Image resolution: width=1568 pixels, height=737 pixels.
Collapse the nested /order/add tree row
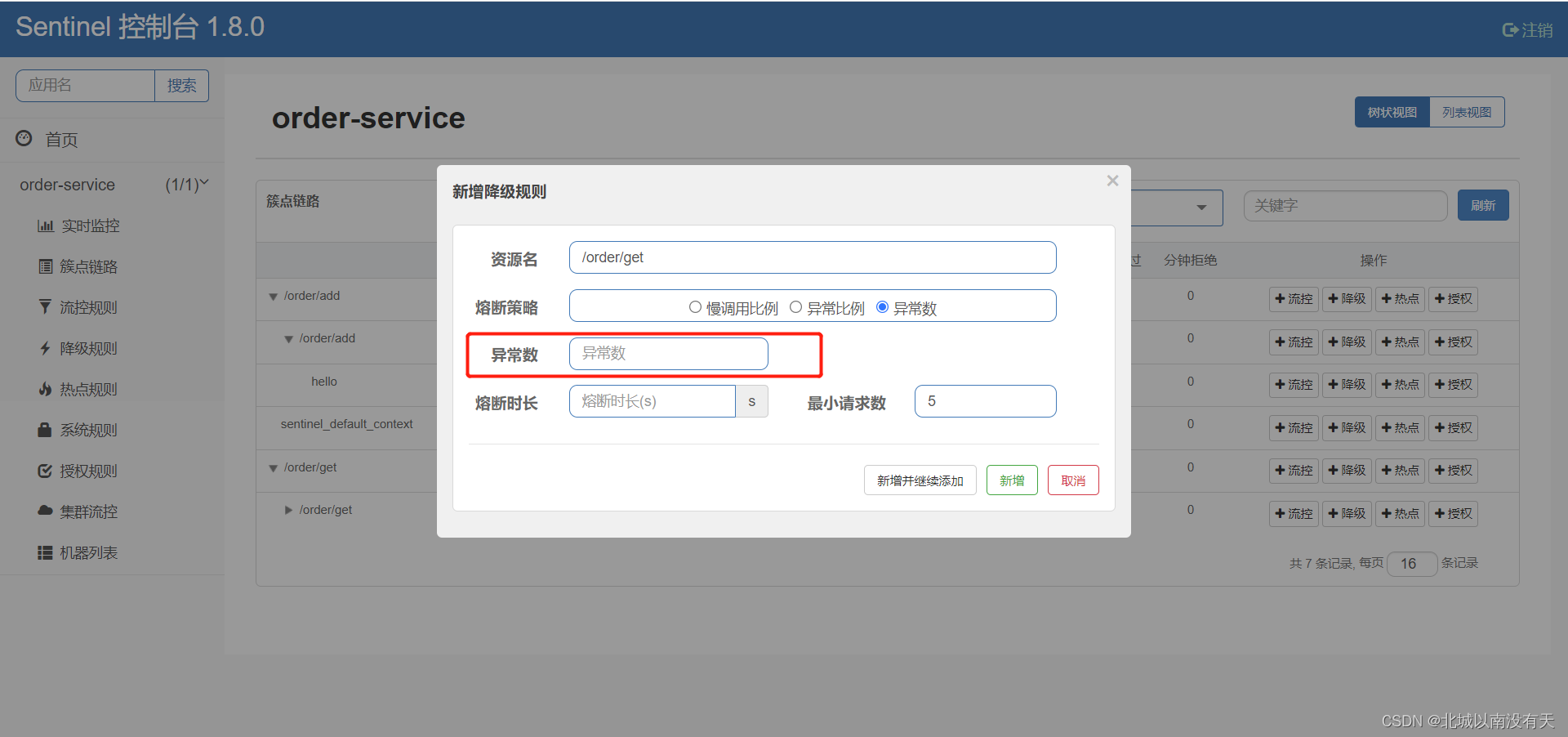288,339
